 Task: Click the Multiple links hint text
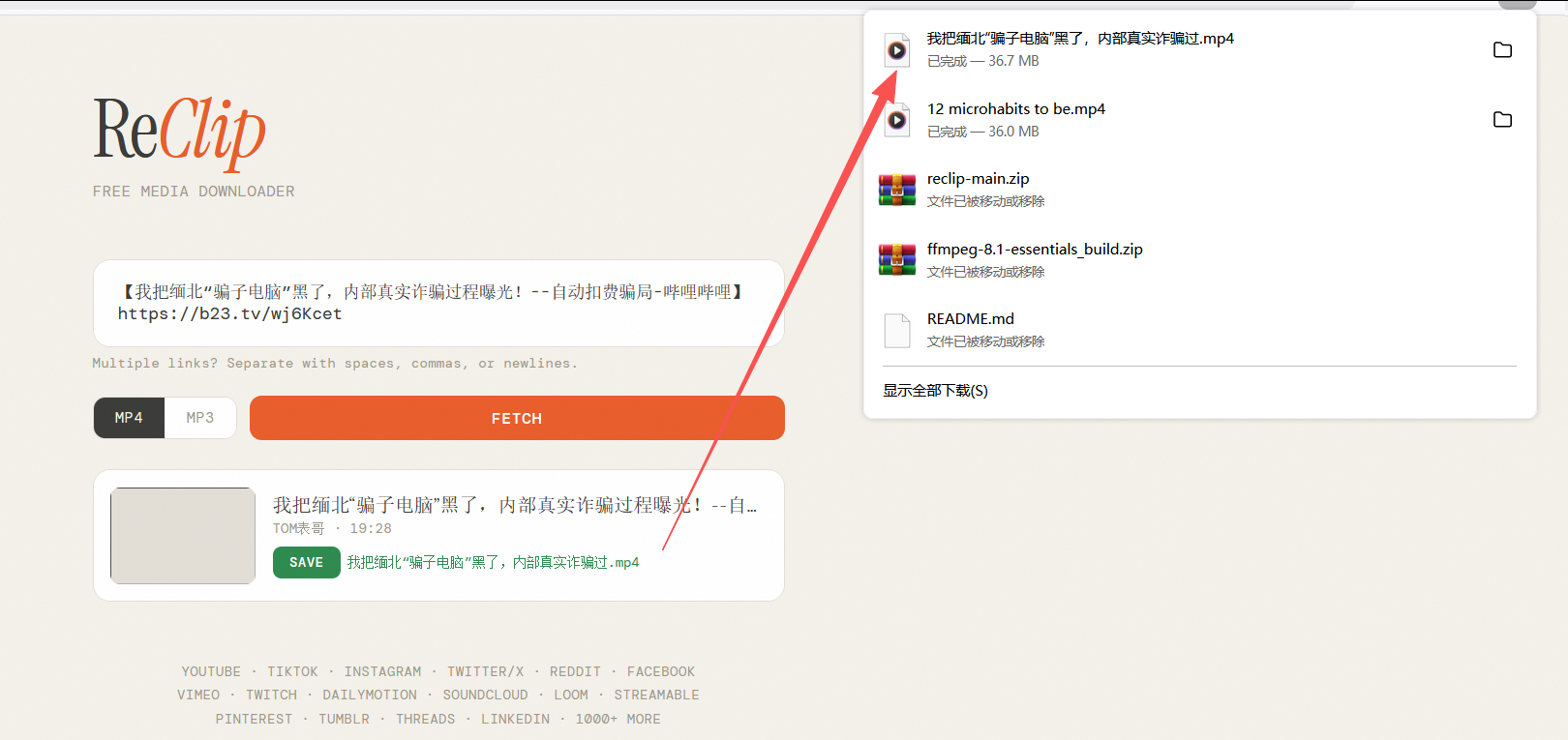pos(335,364)
